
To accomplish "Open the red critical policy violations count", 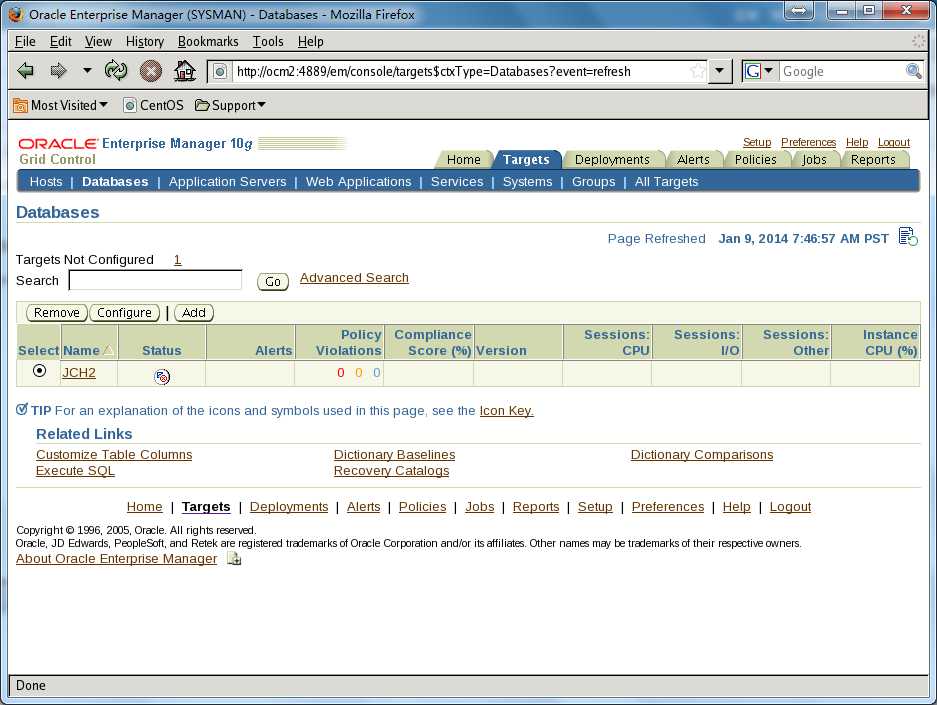I will 341,373.
